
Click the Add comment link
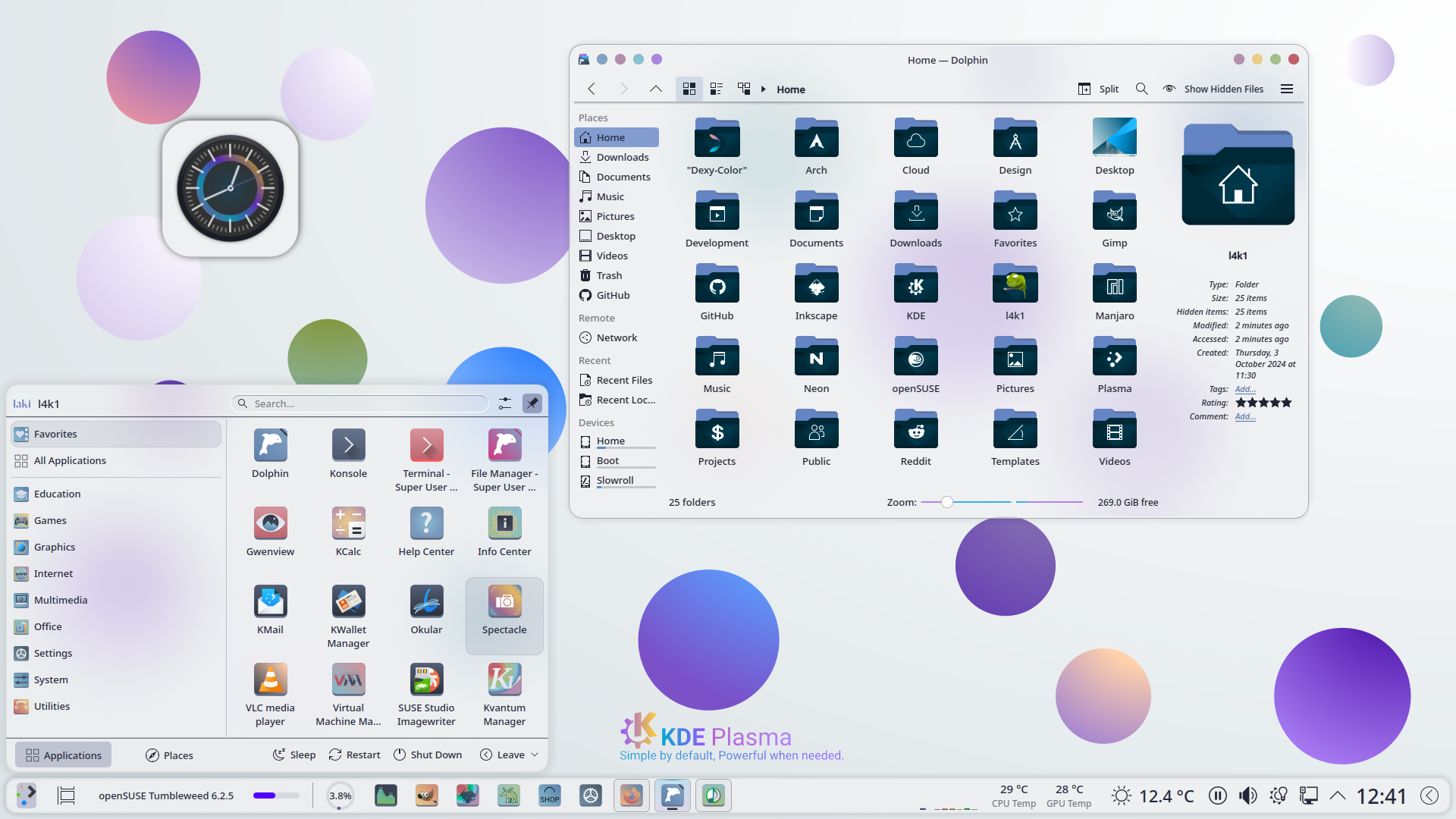pyautogui.click(x=1245, y=416)
